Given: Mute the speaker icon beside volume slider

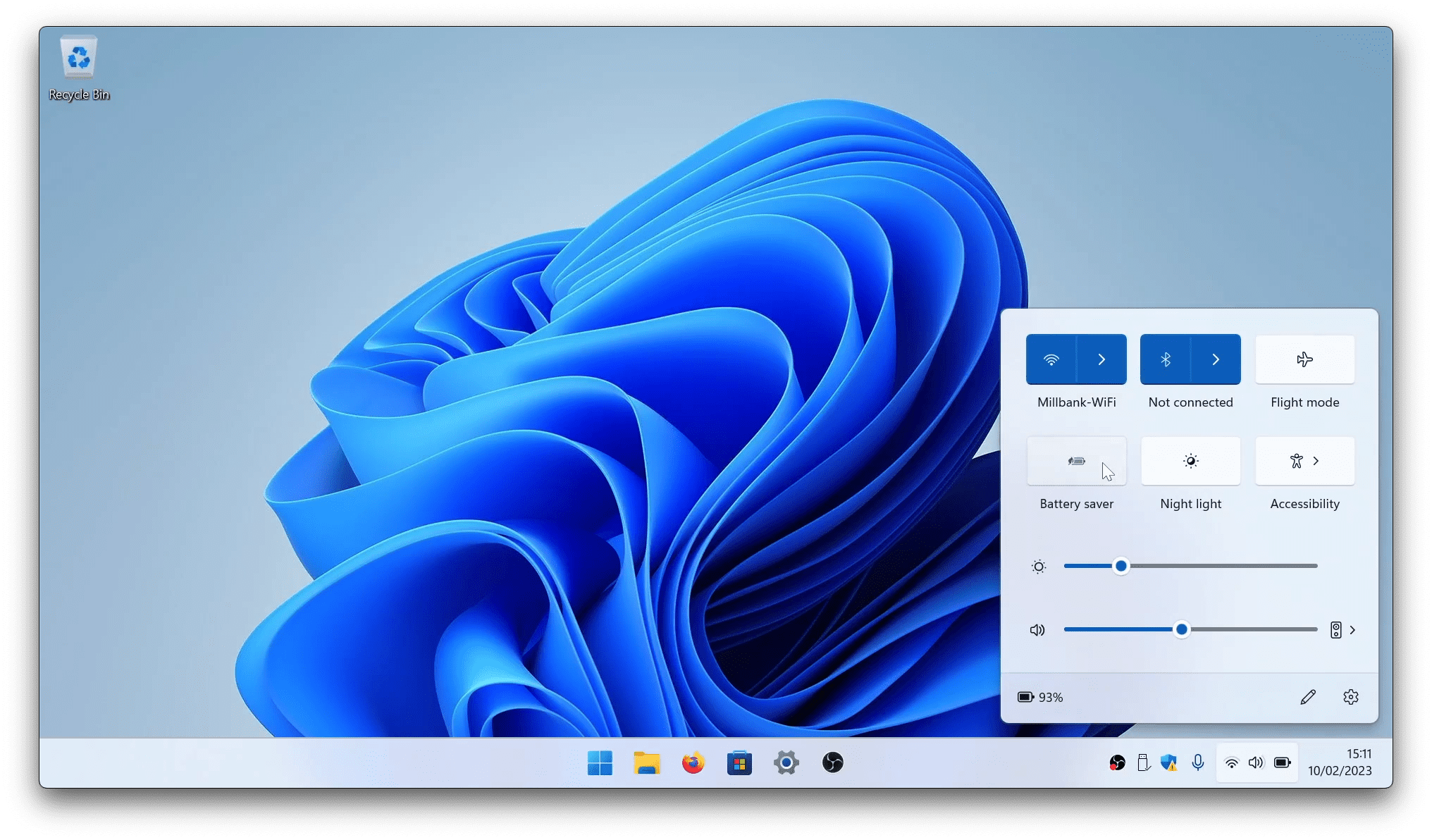Looking at the screenshot, I should pos(1037,630).
